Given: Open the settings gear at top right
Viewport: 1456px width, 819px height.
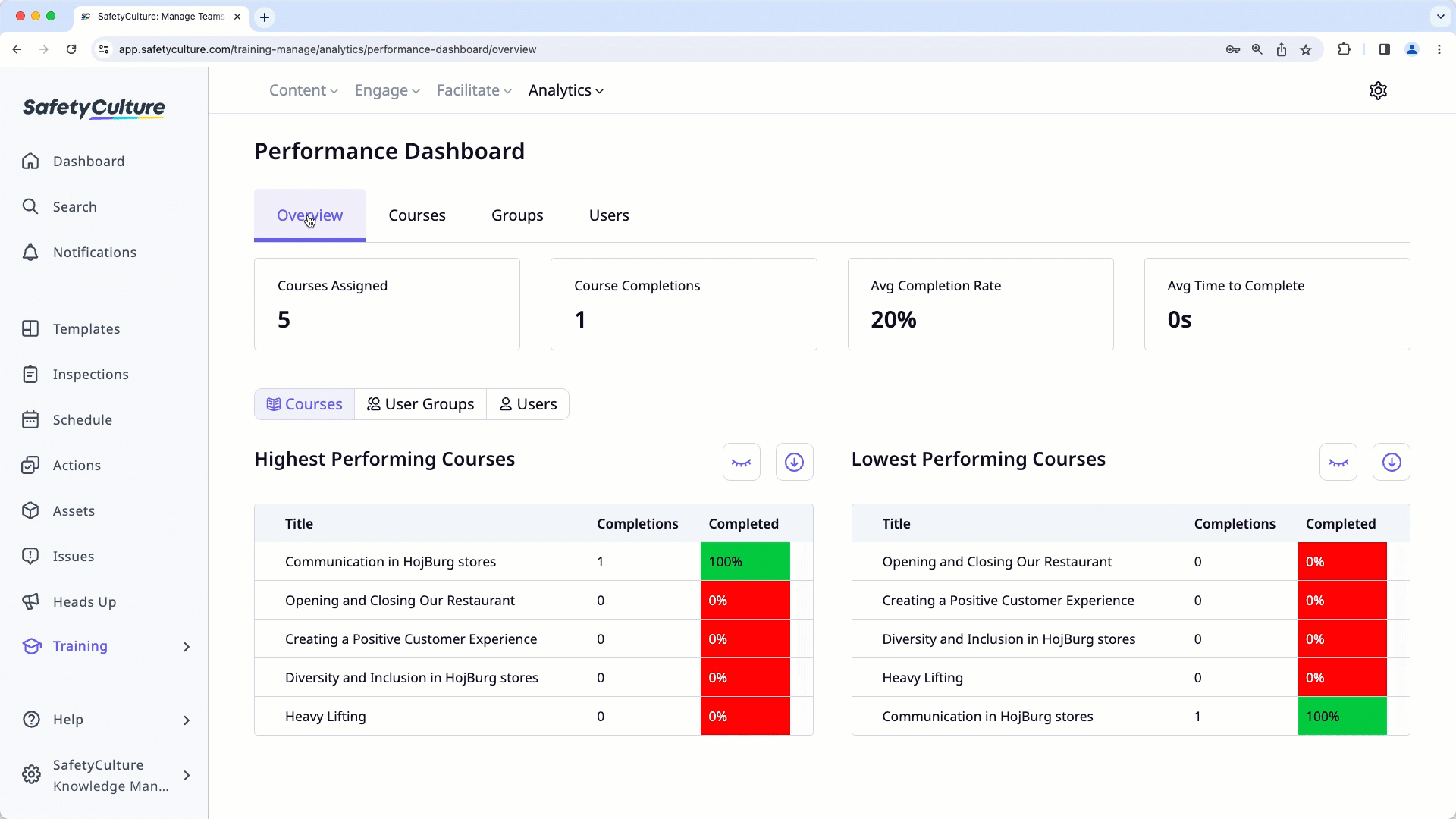Looking at the screenshot, I should [1378, 90].
